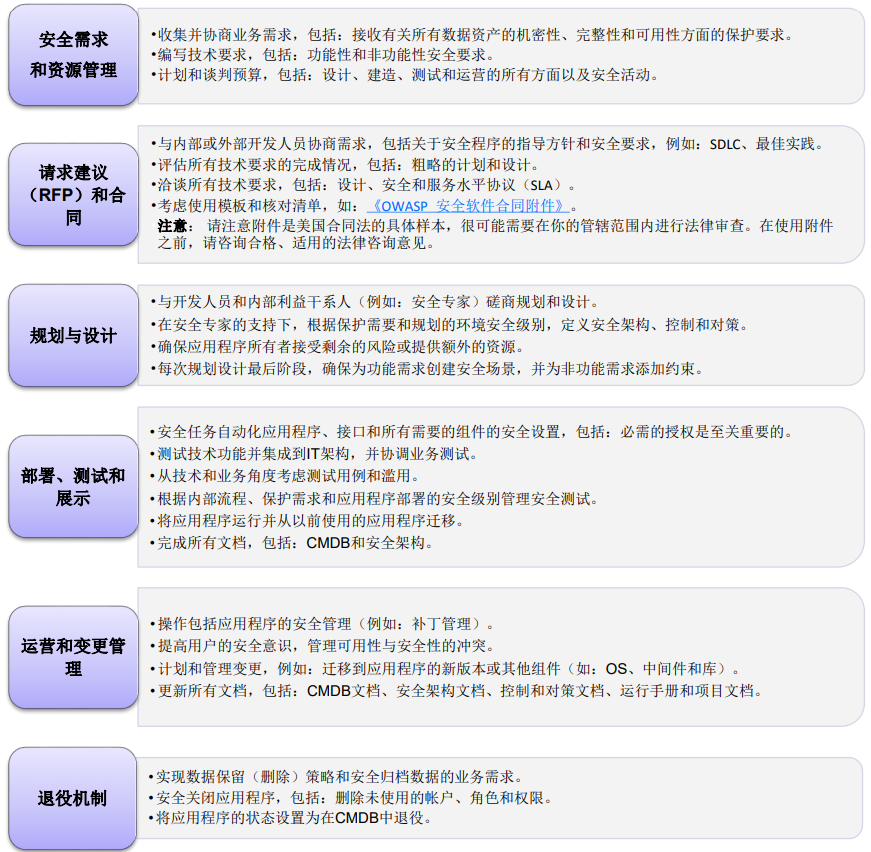Click bullet 将应用程序运行并从以前使用的应用程序迁移
The image size is (871, 852).
307,521
